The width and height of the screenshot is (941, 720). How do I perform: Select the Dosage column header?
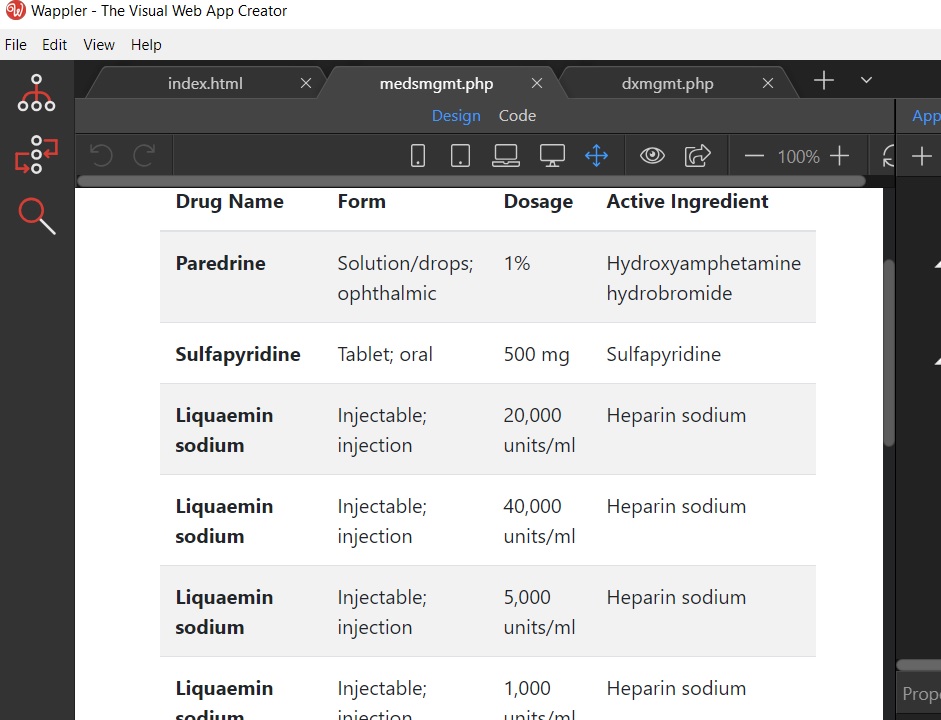click(538, 202)
